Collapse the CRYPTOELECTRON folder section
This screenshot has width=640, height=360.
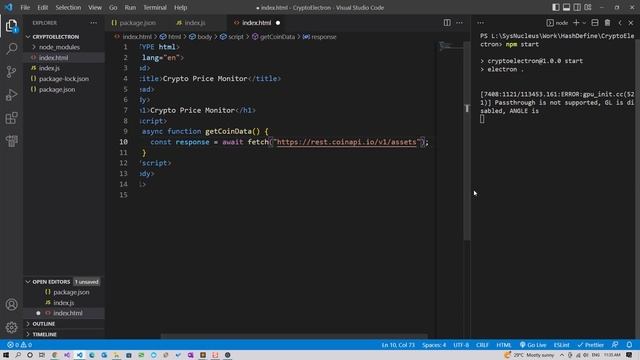tap(56, 37)
